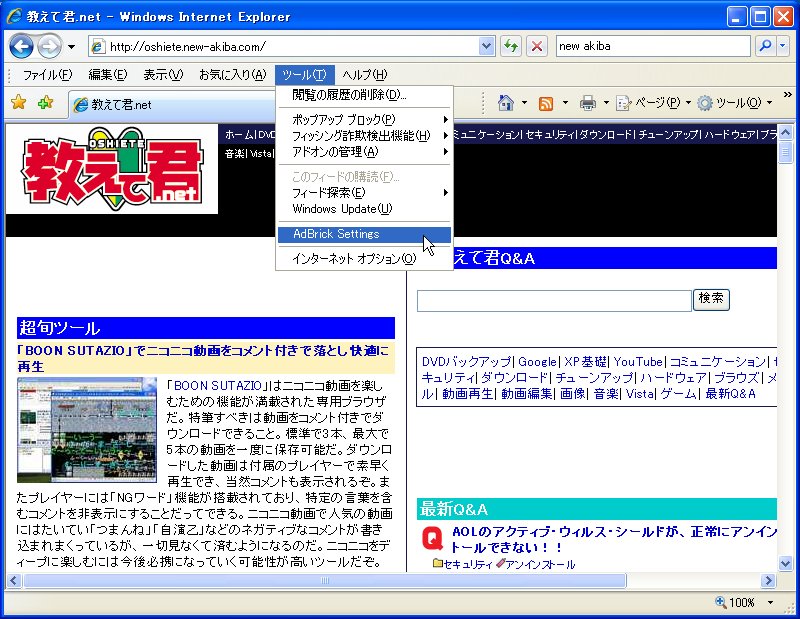Open the ページ(P) command bar menu

(653, 103)
